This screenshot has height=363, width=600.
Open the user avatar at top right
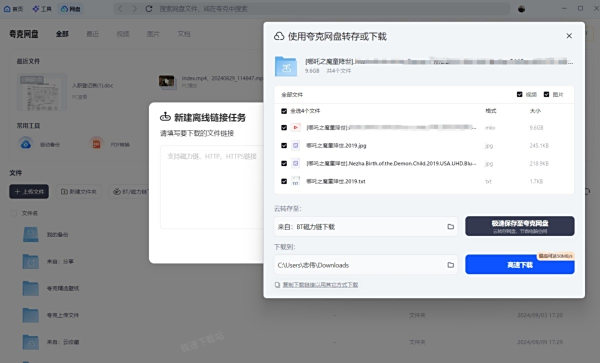click(x=521, y=9)
